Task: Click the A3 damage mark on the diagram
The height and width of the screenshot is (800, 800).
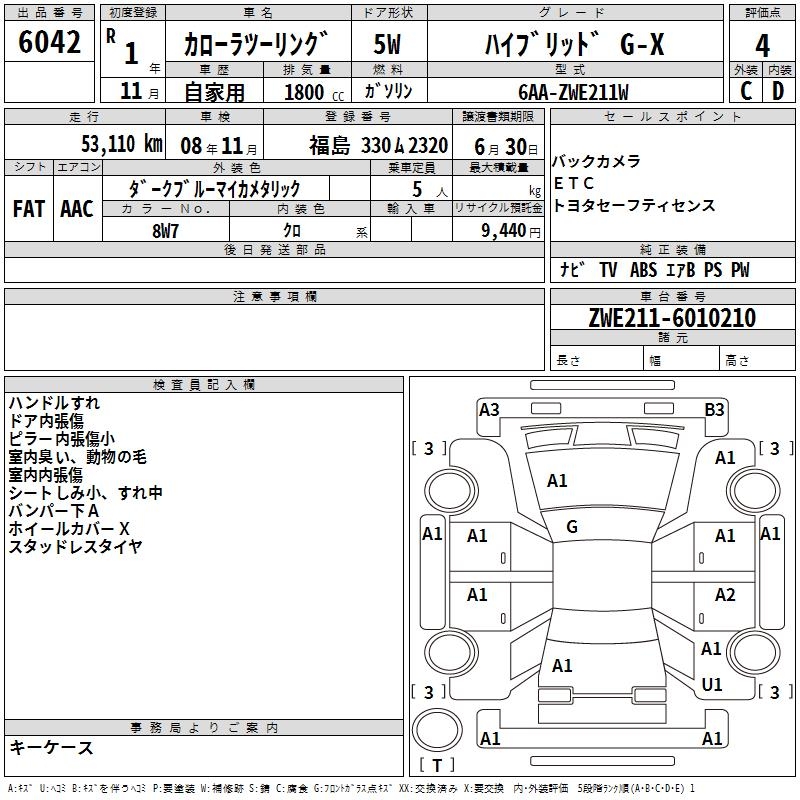Action: pyautogui.click(x=489, y=409)
